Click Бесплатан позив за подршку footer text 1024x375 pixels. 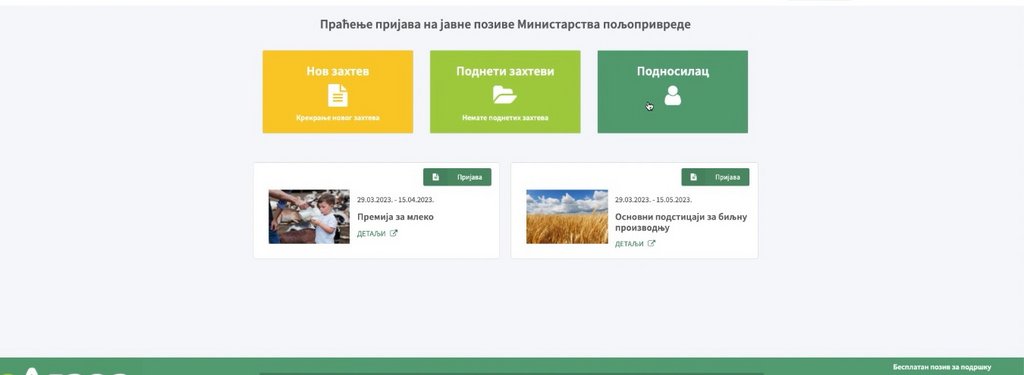pos(942,367)
